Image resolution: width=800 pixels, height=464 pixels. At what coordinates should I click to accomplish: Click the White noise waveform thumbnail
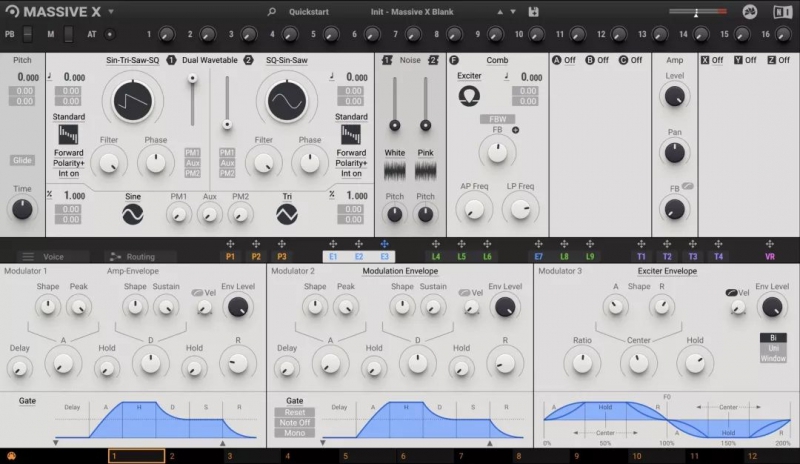[394, 170]
